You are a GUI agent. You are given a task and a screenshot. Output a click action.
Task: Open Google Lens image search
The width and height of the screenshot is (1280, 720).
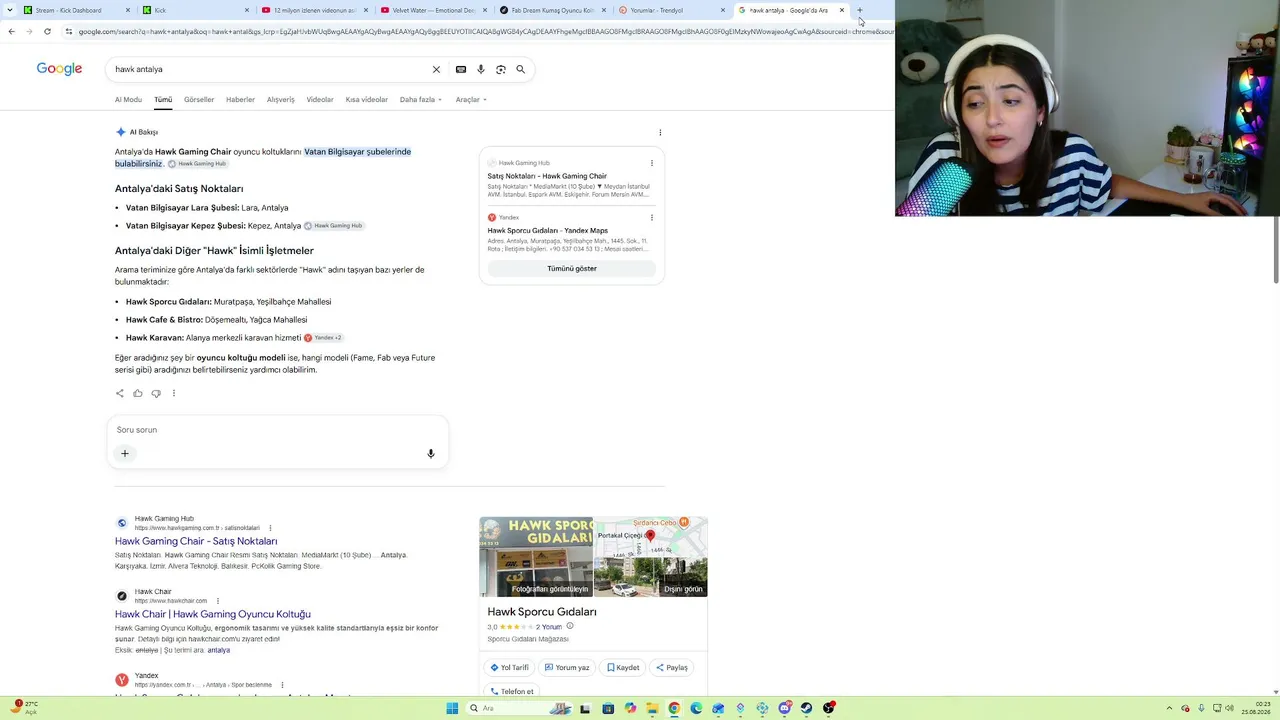pos(501,69)
